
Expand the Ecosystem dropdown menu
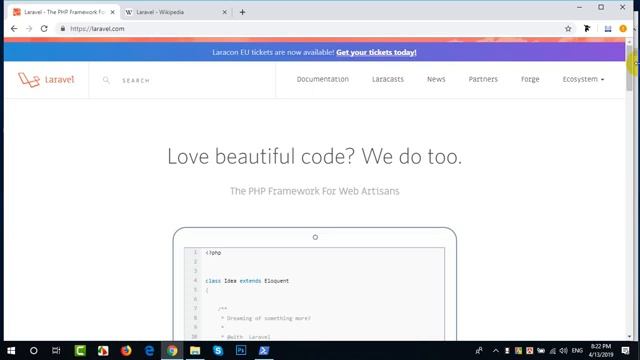(583, 79)
